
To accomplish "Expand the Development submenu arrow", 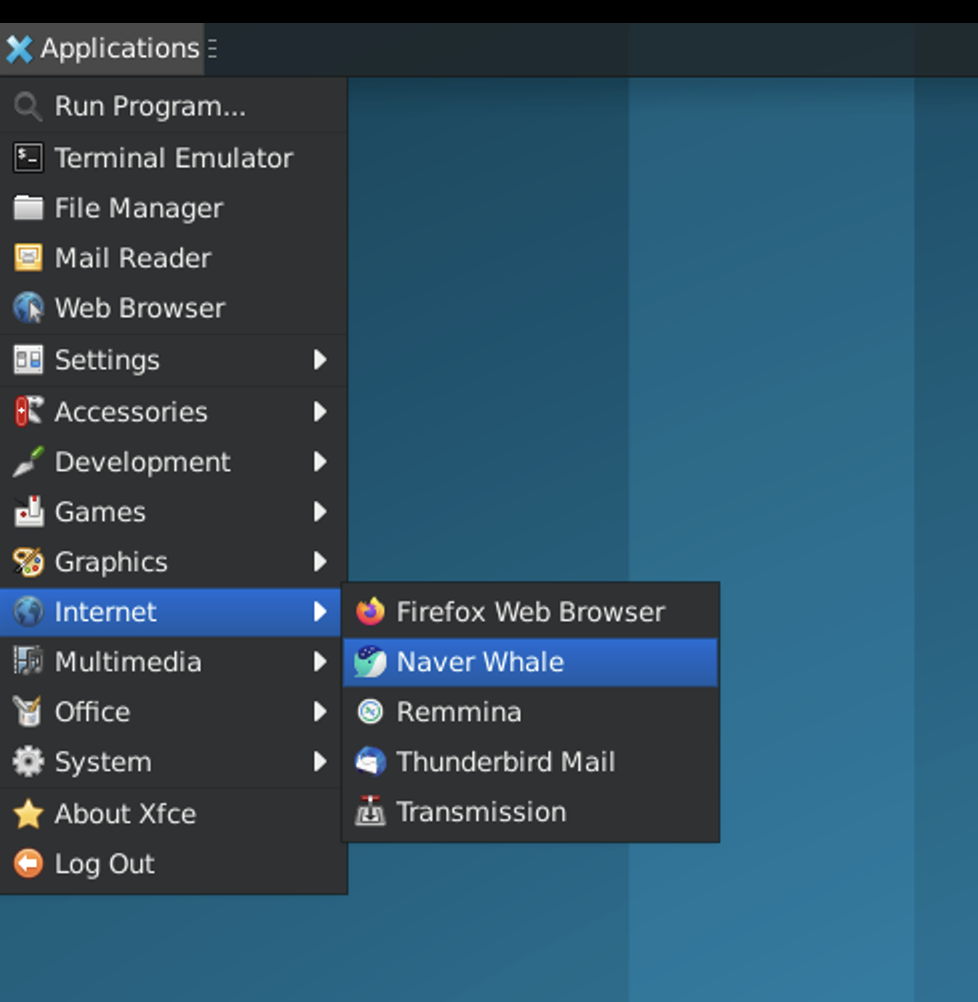I will click(x=320, y=461).
